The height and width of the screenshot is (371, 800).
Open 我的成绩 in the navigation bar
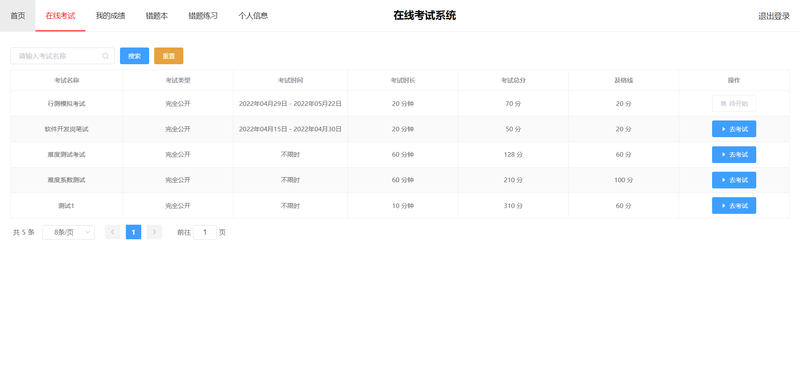[x=110, y=16]
